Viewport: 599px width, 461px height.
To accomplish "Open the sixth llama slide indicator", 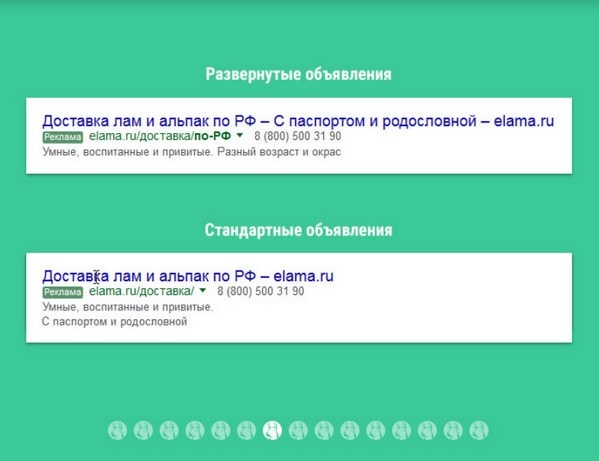I will pos(246,430).
